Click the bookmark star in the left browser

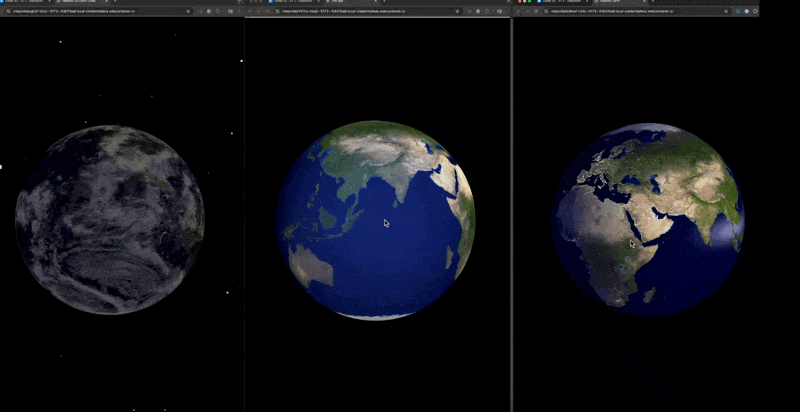pos(188,11)
